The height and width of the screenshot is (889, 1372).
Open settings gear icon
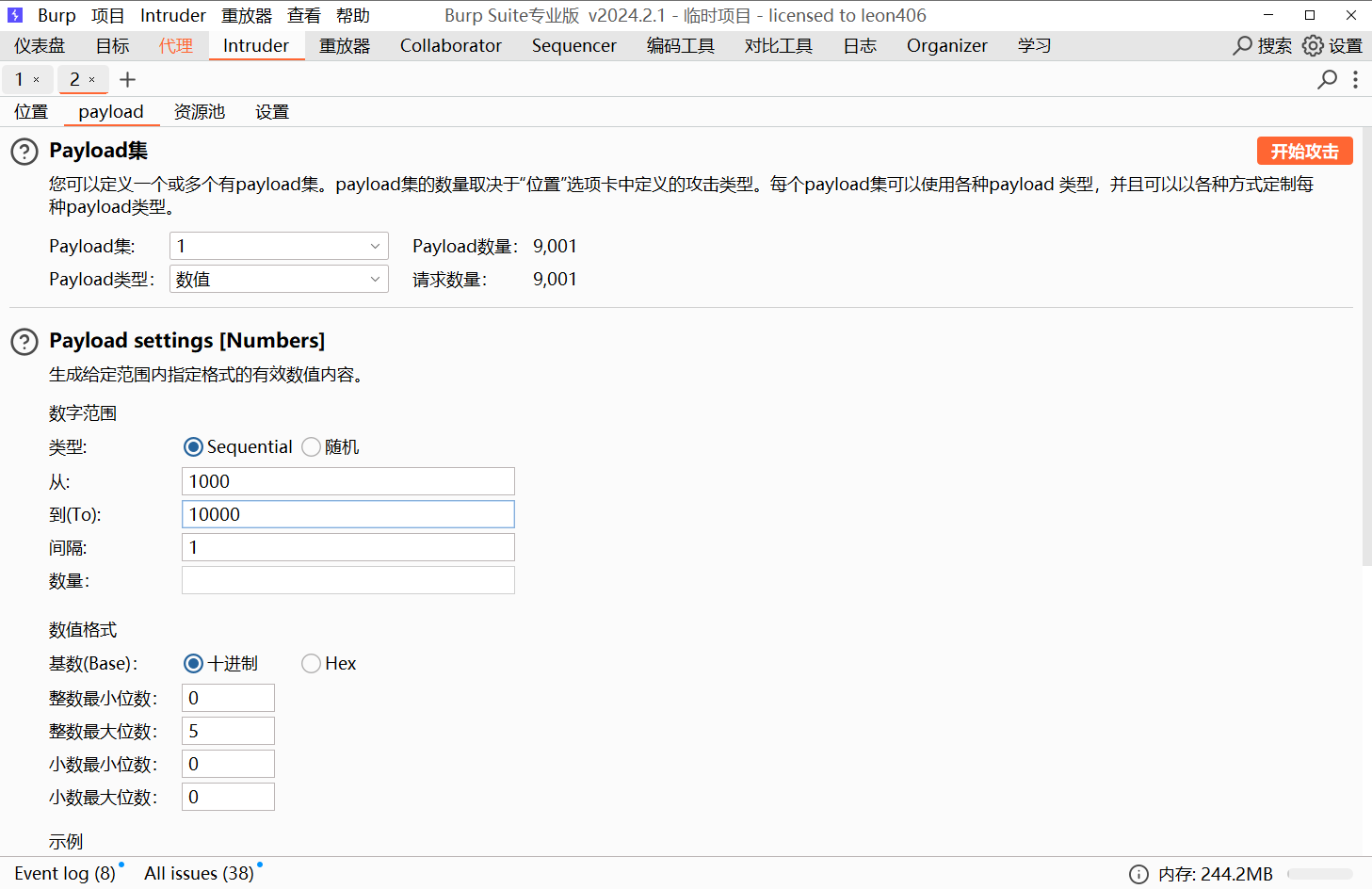coord(1313,45)
